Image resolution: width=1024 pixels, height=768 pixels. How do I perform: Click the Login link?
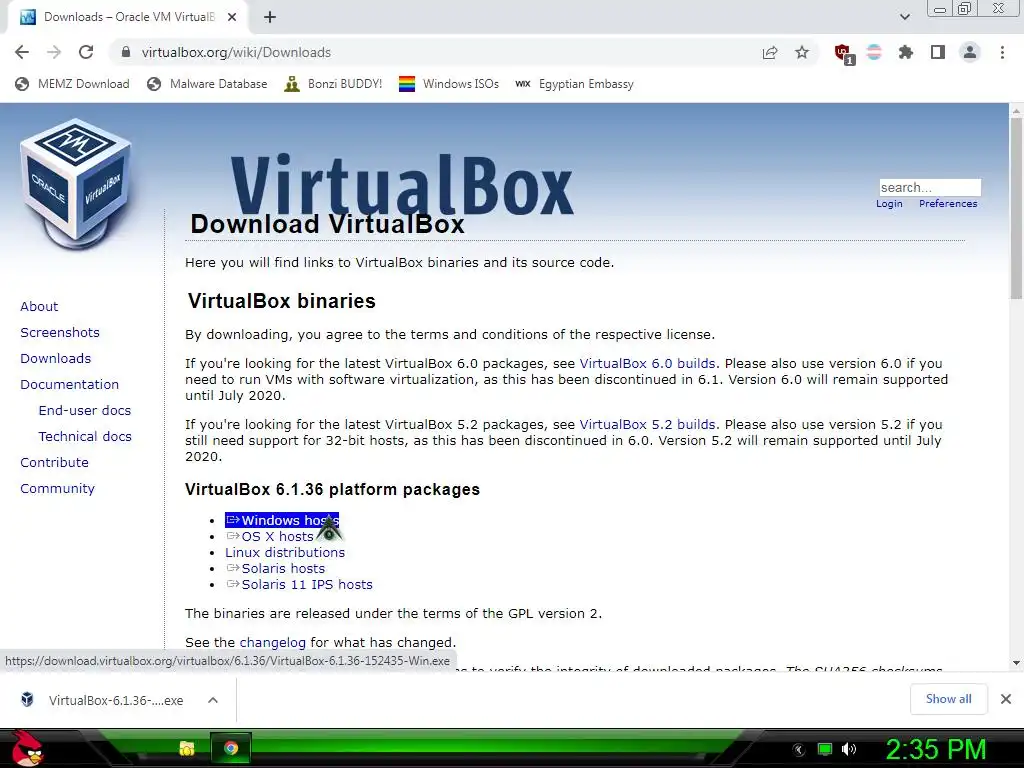889,204
